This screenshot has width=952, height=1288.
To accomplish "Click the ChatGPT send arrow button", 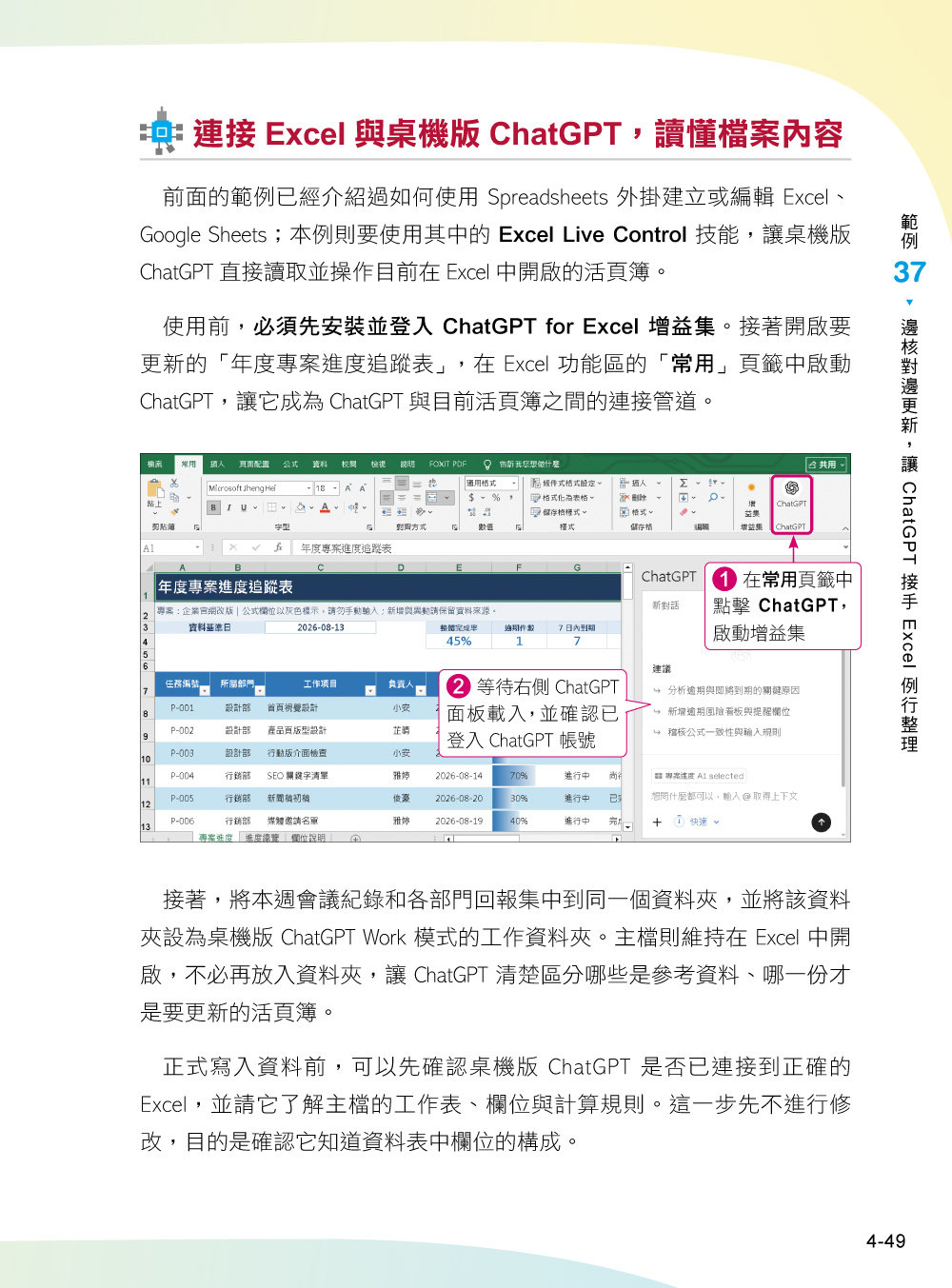I will click(x=821, y=822).
